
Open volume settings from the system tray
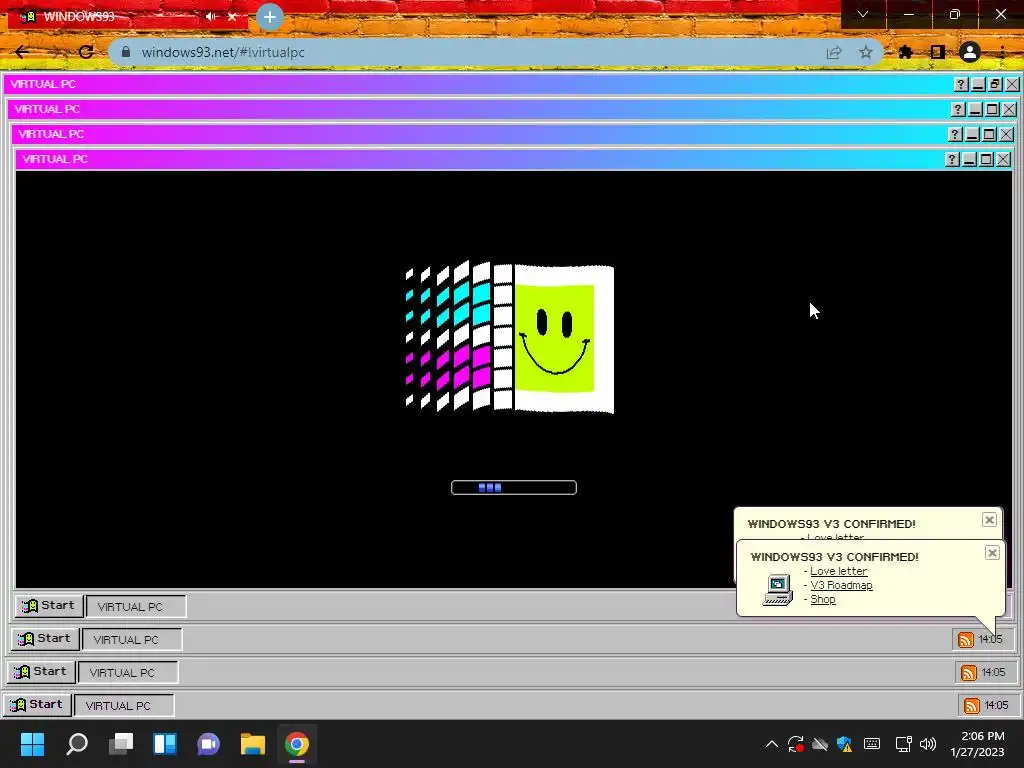[x=928, y=744]
